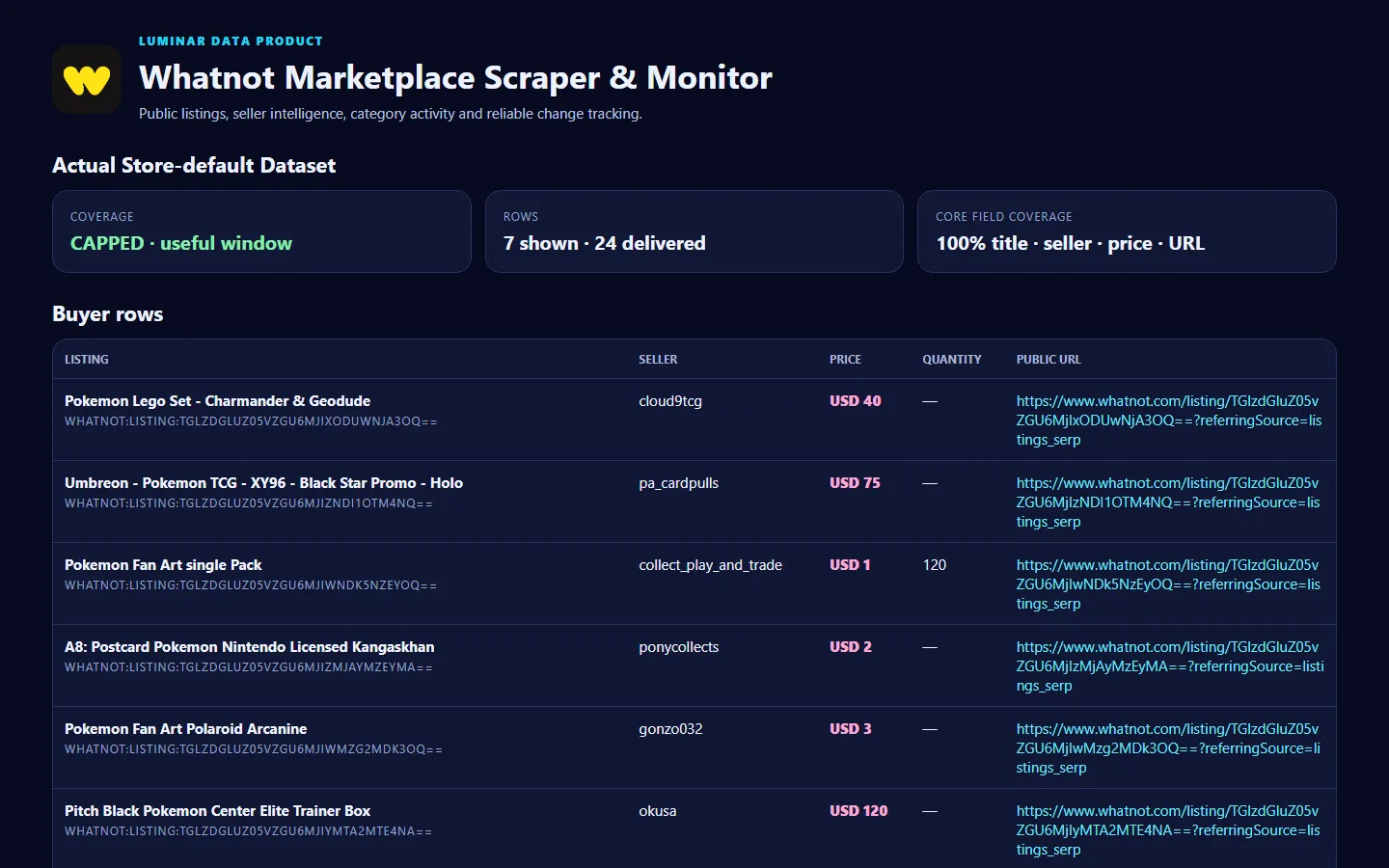This screenshot has height=868, width=1389.
Task: Click the listing ID ending MJIXODUWNJA3OQ==
Action: pos(251,421)
